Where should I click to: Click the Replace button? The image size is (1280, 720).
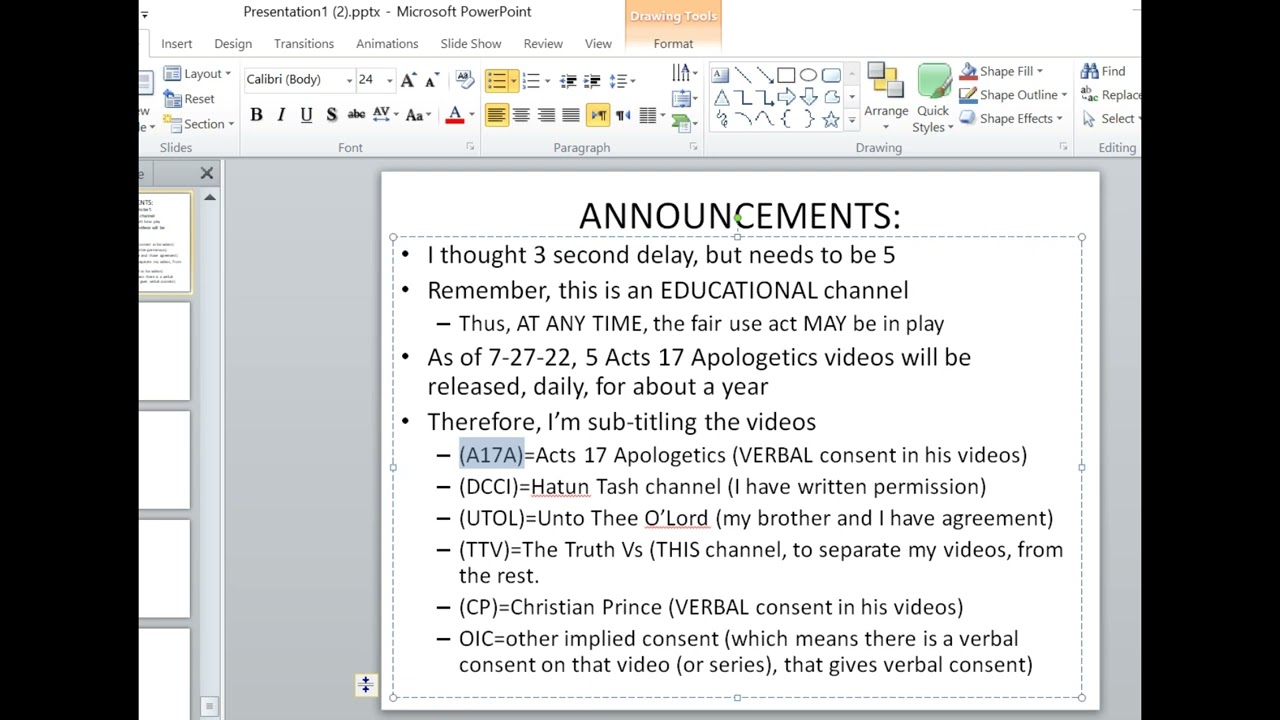pyautogui.click(x=1110, y=95)
